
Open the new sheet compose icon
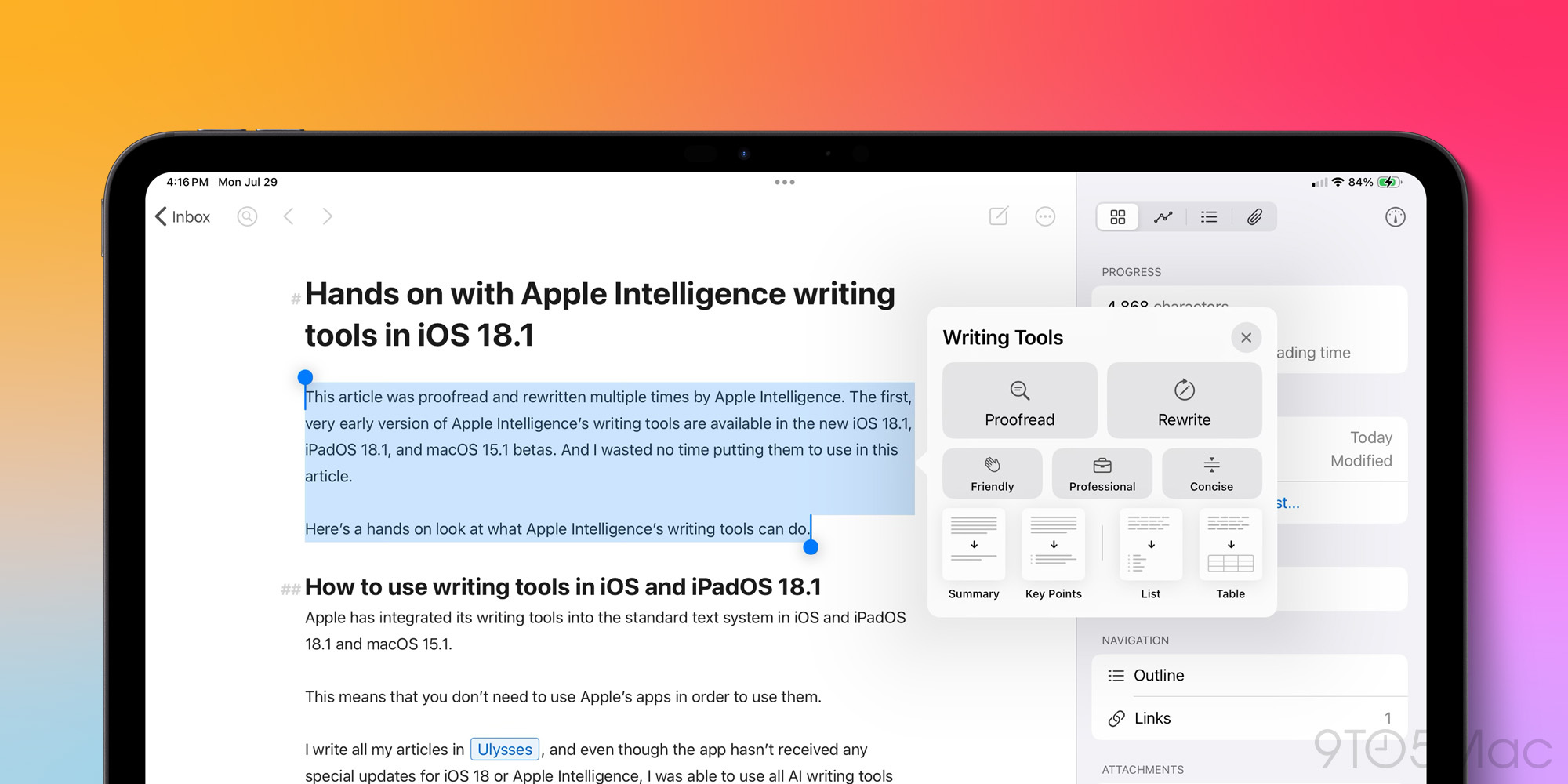click(x=999, y=216)
